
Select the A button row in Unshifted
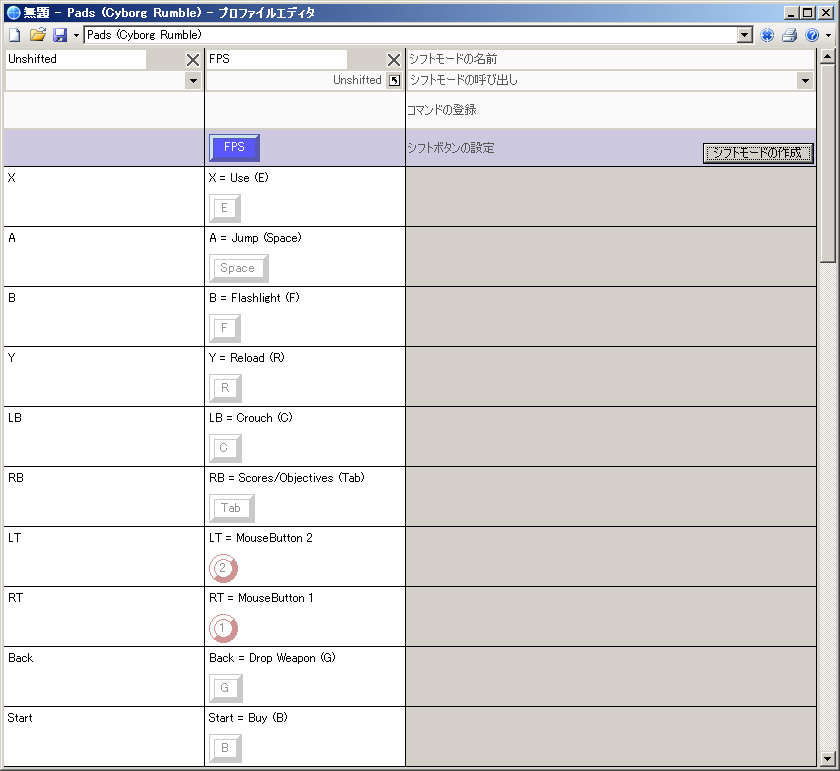[104, 256]
